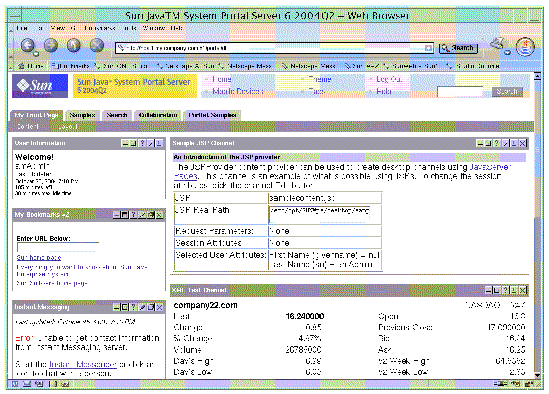Click the browser Forward navigation button
Viewport: 549px width, 394px height.
coord(51,45)
